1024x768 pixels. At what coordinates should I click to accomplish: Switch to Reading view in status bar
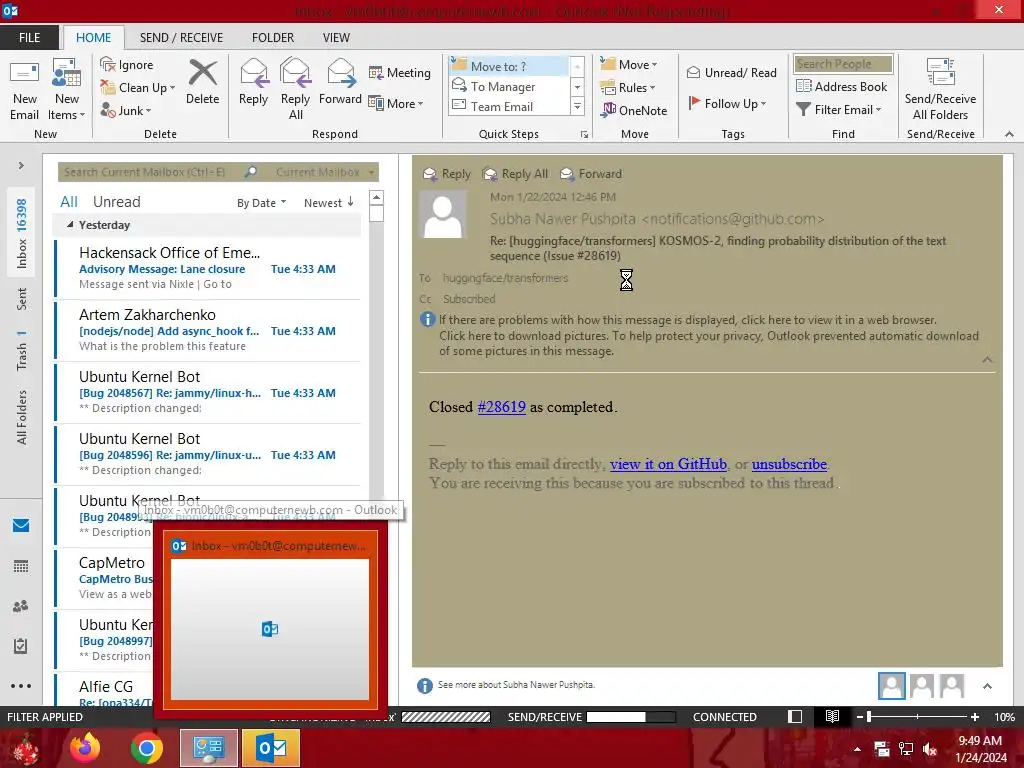pos(832,716)
